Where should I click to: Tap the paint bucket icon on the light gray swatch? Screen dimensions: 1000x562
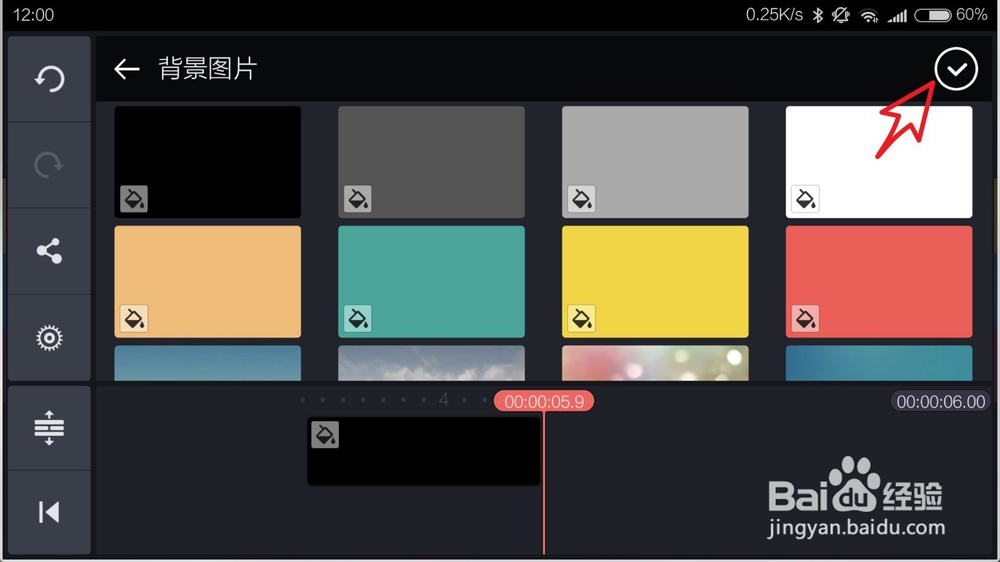pos(582,199)
